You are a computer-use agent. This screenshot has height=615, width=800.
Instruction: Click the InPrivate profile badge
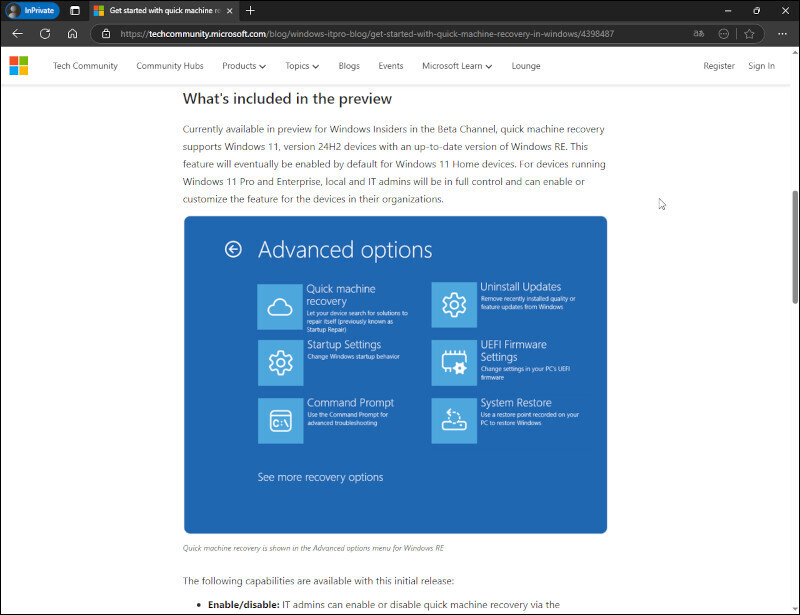[x=32, y=10]
